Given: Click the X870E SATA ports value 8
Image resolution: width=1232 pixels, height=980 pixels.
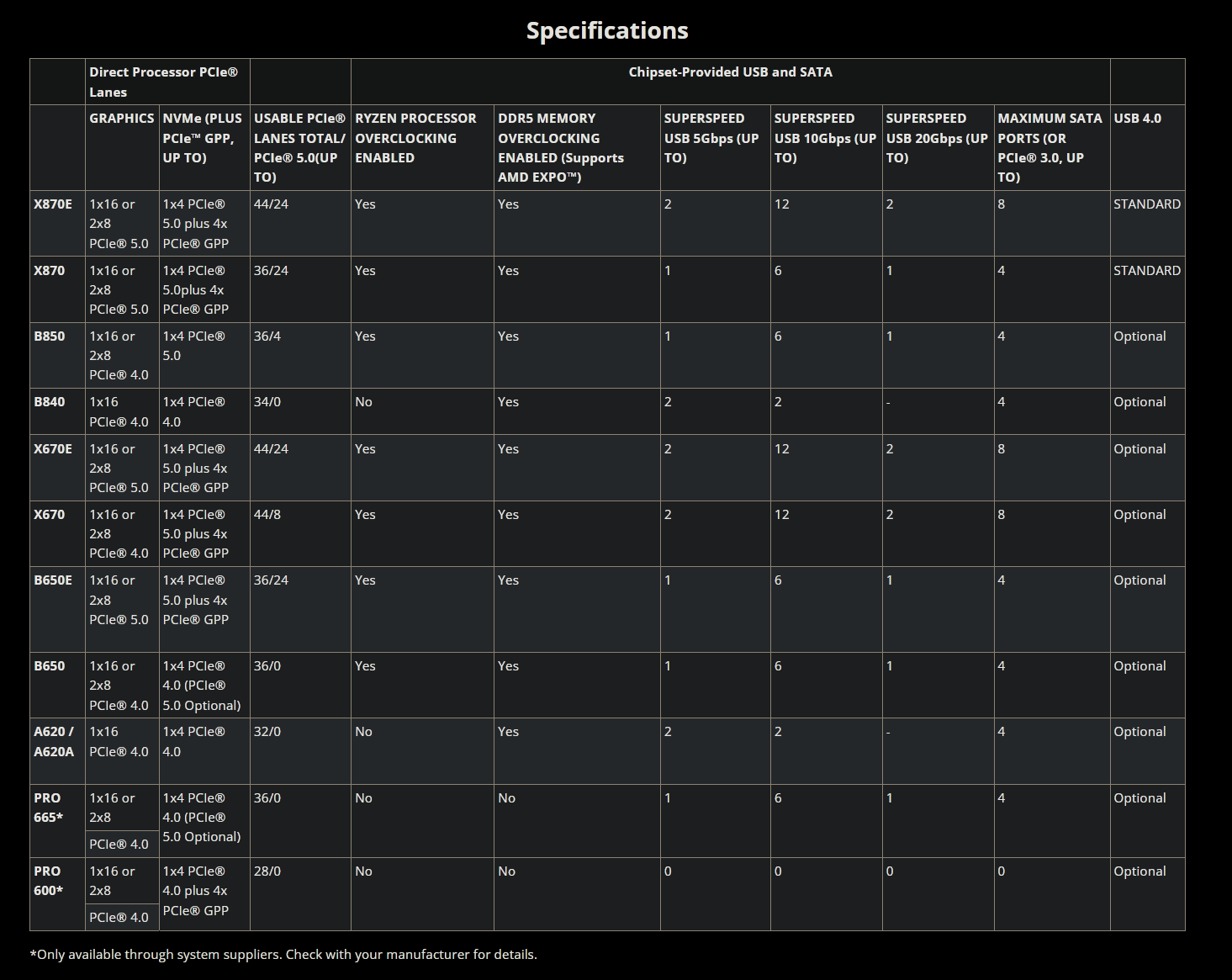Looking at the screenshot, I should [1001, 204].
